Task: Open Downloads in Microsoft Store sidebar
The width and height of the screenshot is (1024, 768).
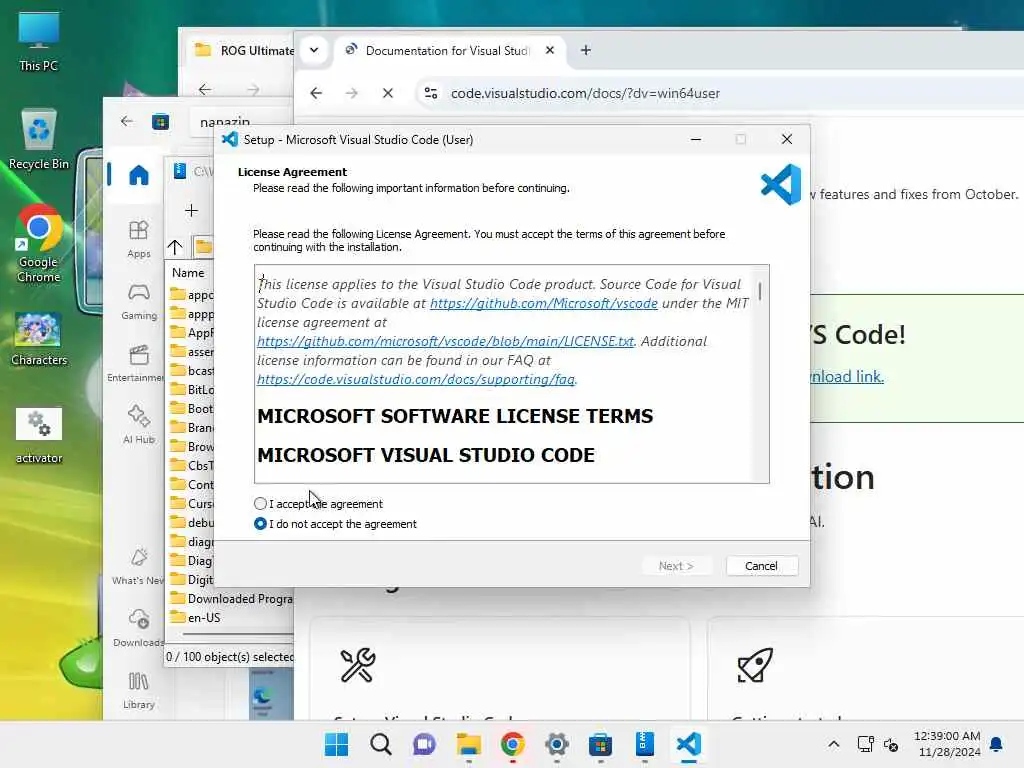Action: pyautogui.click(x=138, y=628)
